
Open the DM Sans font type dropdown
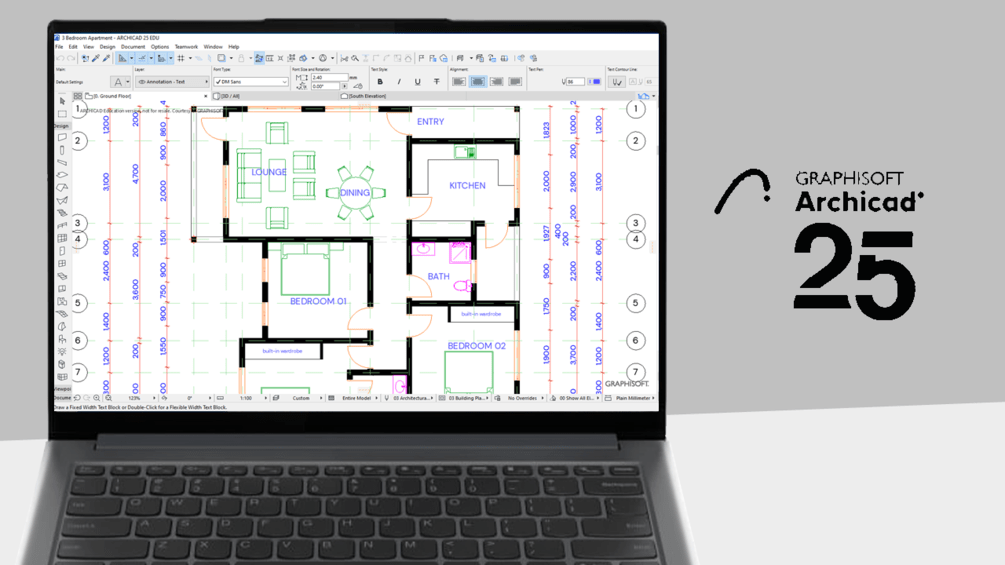pos(251,82)
